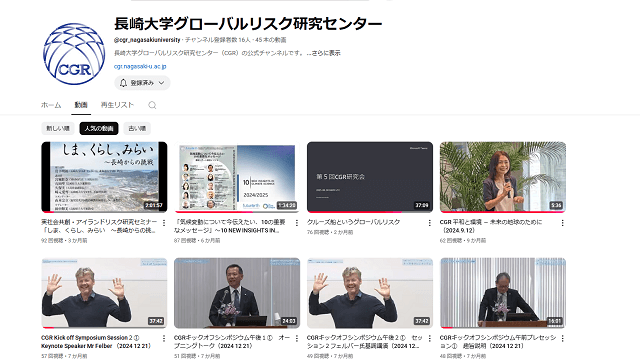Click the watch progress bar under 気候変動 thumbnail

(237, 212)
